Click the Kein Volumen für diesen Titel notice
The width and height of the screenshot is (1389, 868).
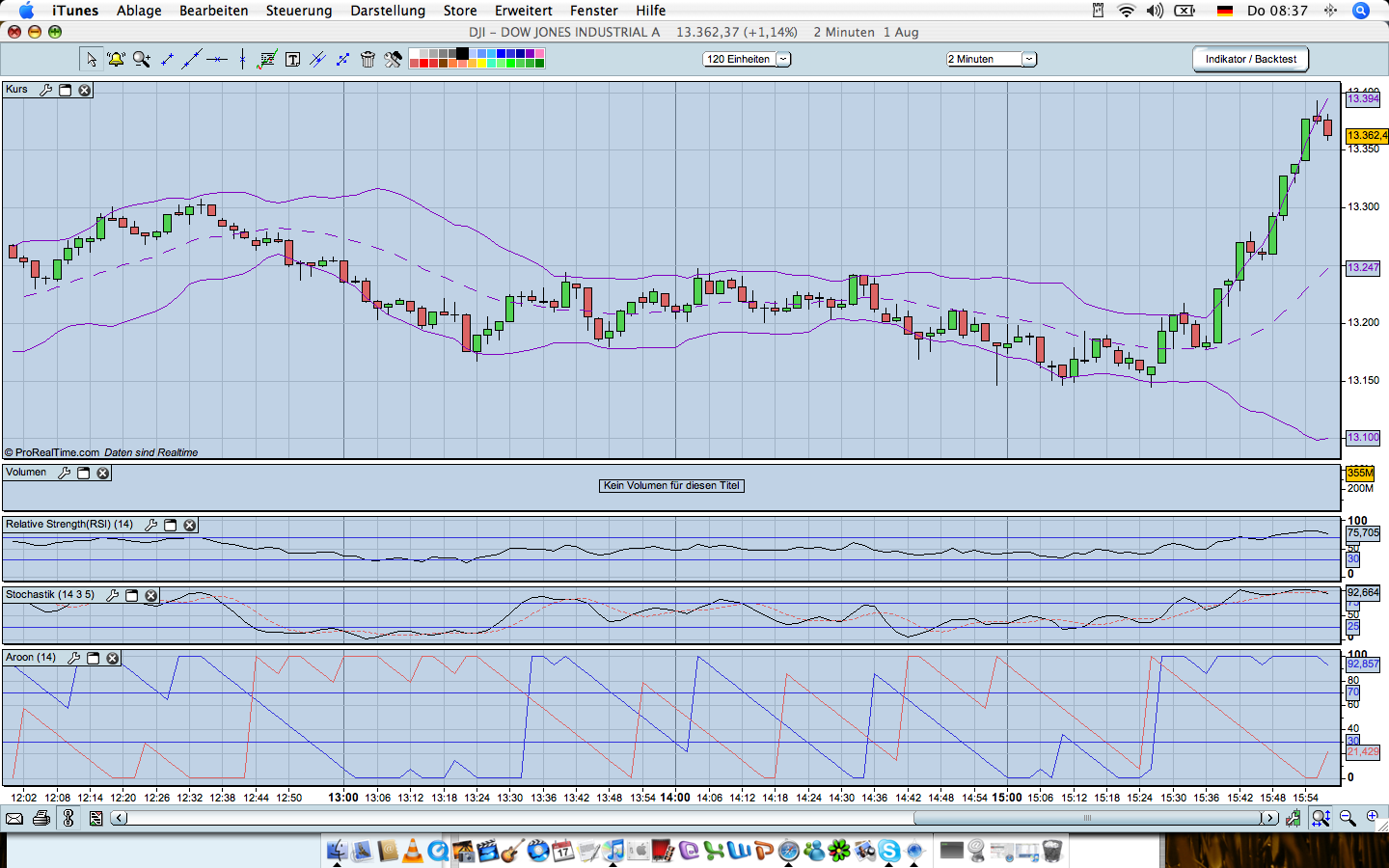[671, 485]
